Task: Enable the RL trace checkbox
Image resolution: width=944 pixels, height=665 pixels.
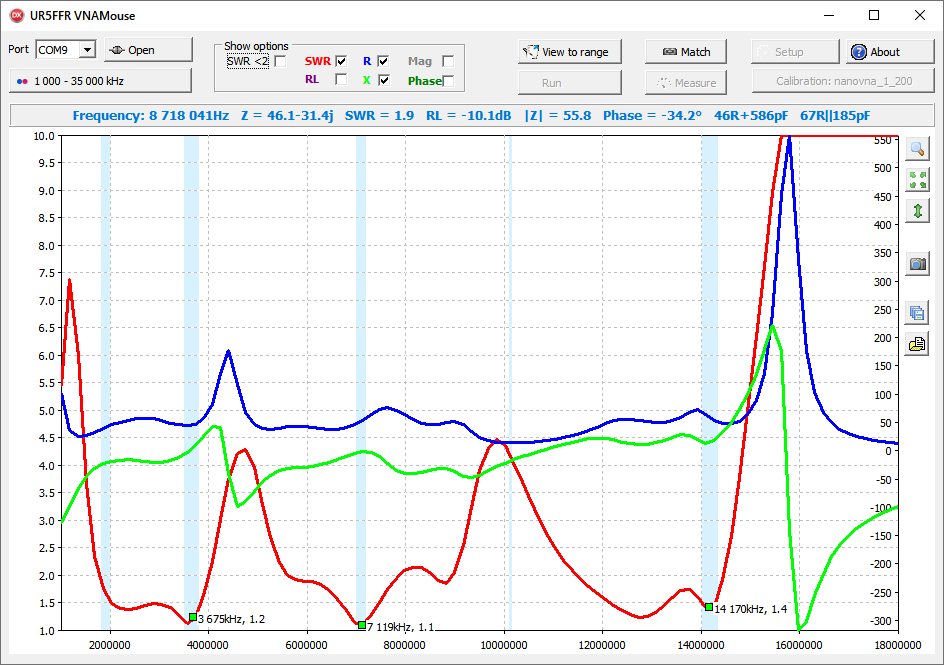Action: [341, 80]
